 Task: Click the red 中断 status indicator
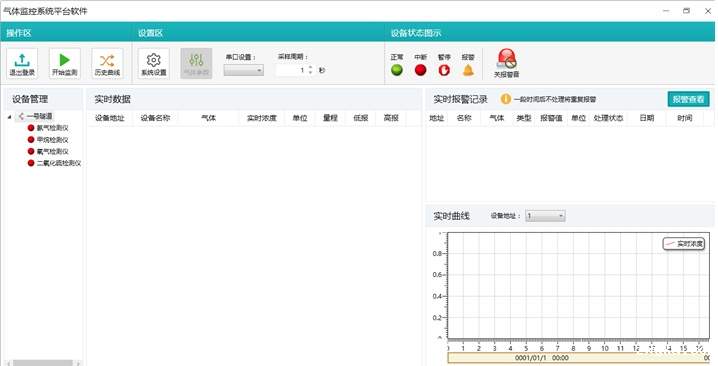pyautogui.click(x=420, y=70)
